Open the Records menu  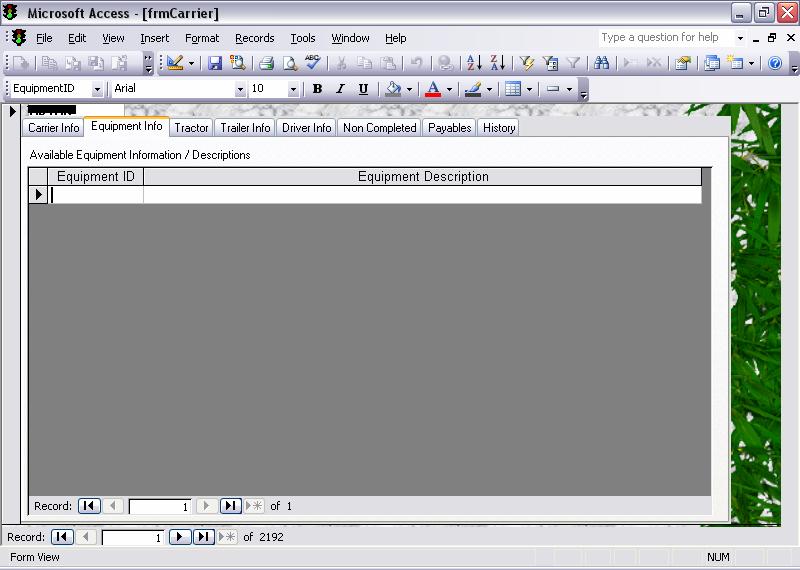pyautogui.click(x=254, y=38)
